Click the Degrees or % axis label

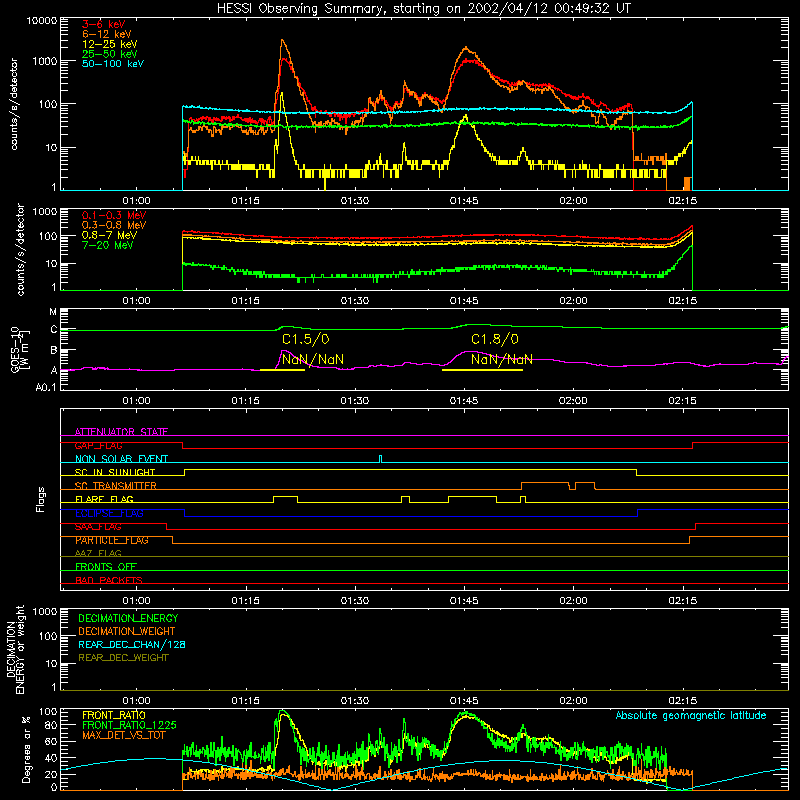[26, 749]
